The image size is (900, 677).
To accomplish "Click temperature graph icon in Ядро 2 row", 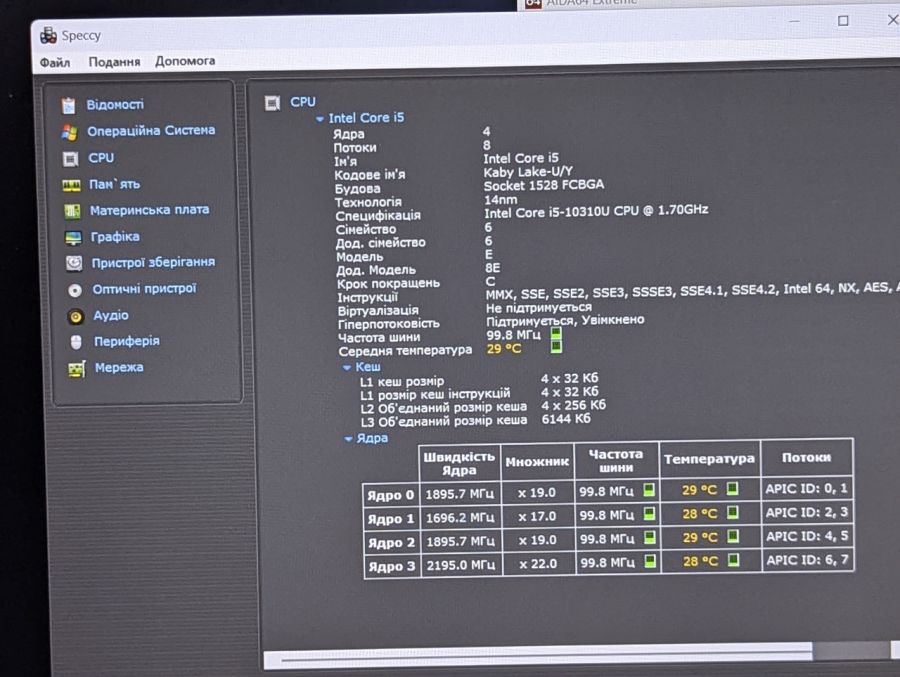I will [x=733, y=536].
